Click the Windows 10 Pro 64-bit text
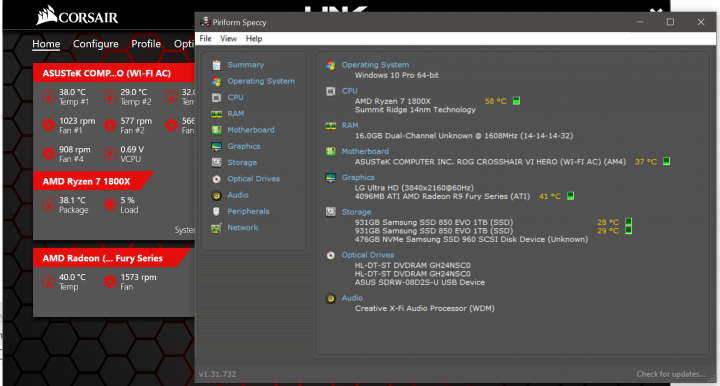720x386 pixels. 396,75
